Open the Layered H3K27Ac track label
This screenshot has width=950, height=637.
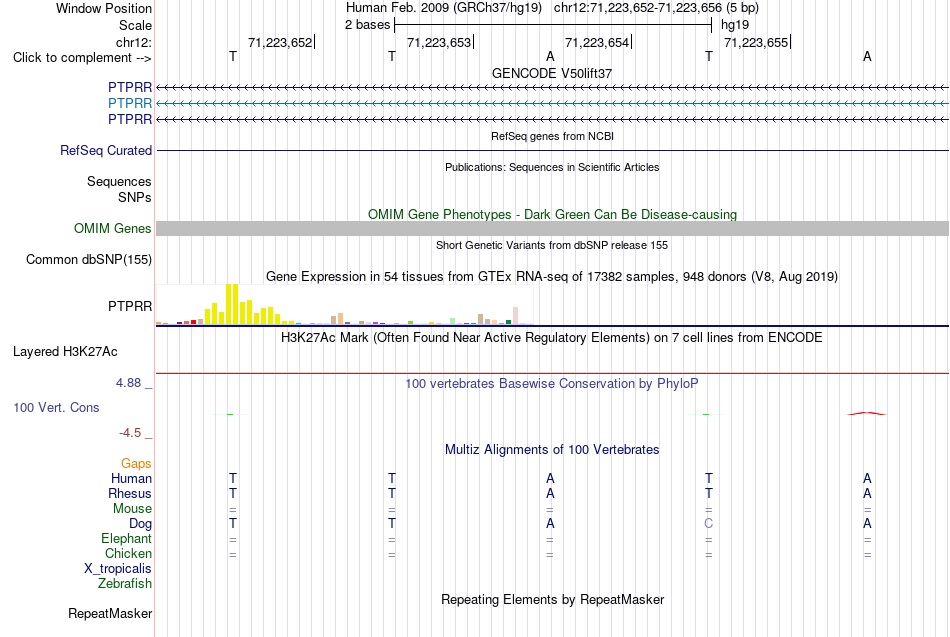tap(65, 352)
